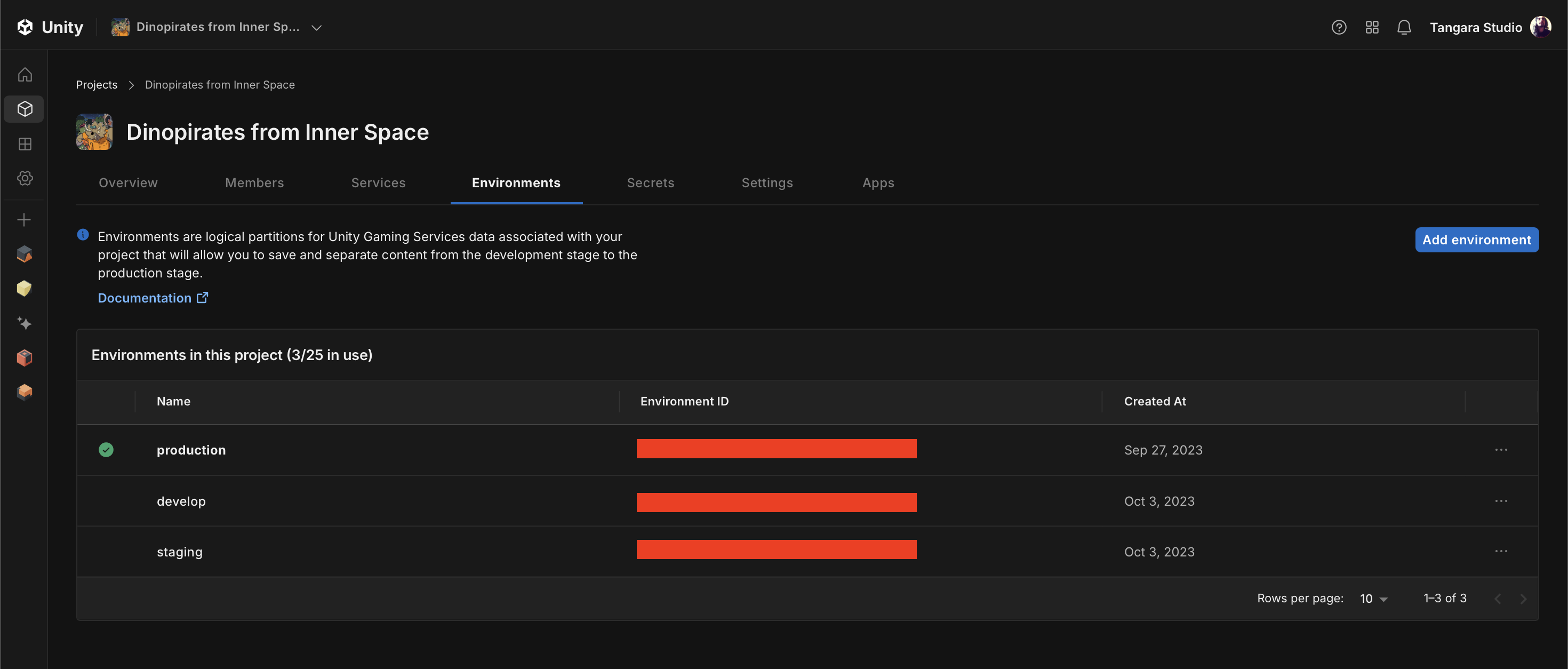Click the Sep 27, 2023 date cell

point(1163,450)
